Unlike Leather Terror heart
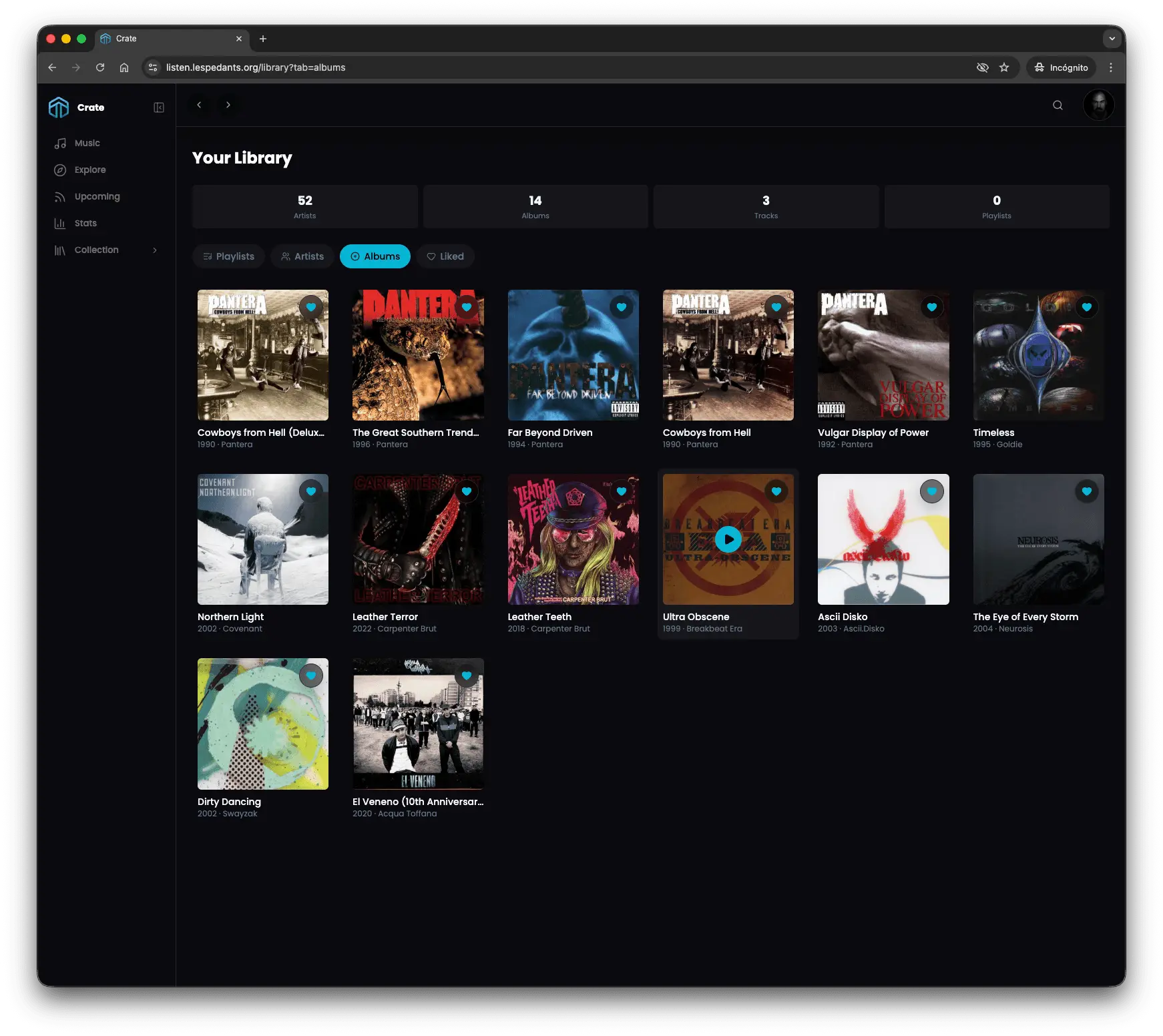This screenshot has width=1163, height=1036. (x=467, y=491)
